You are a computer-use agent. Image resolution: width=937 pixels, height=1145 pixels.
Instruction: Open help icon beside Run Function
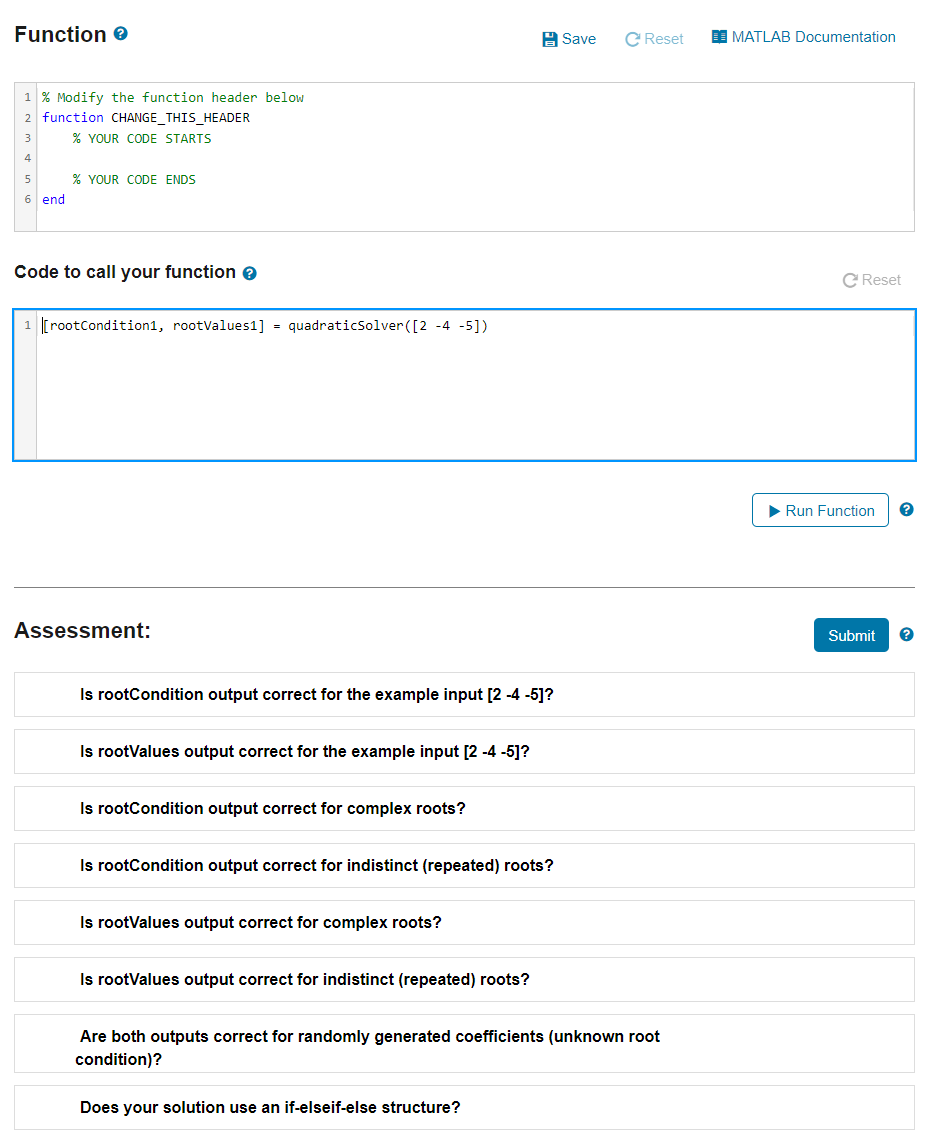[906, 510]
